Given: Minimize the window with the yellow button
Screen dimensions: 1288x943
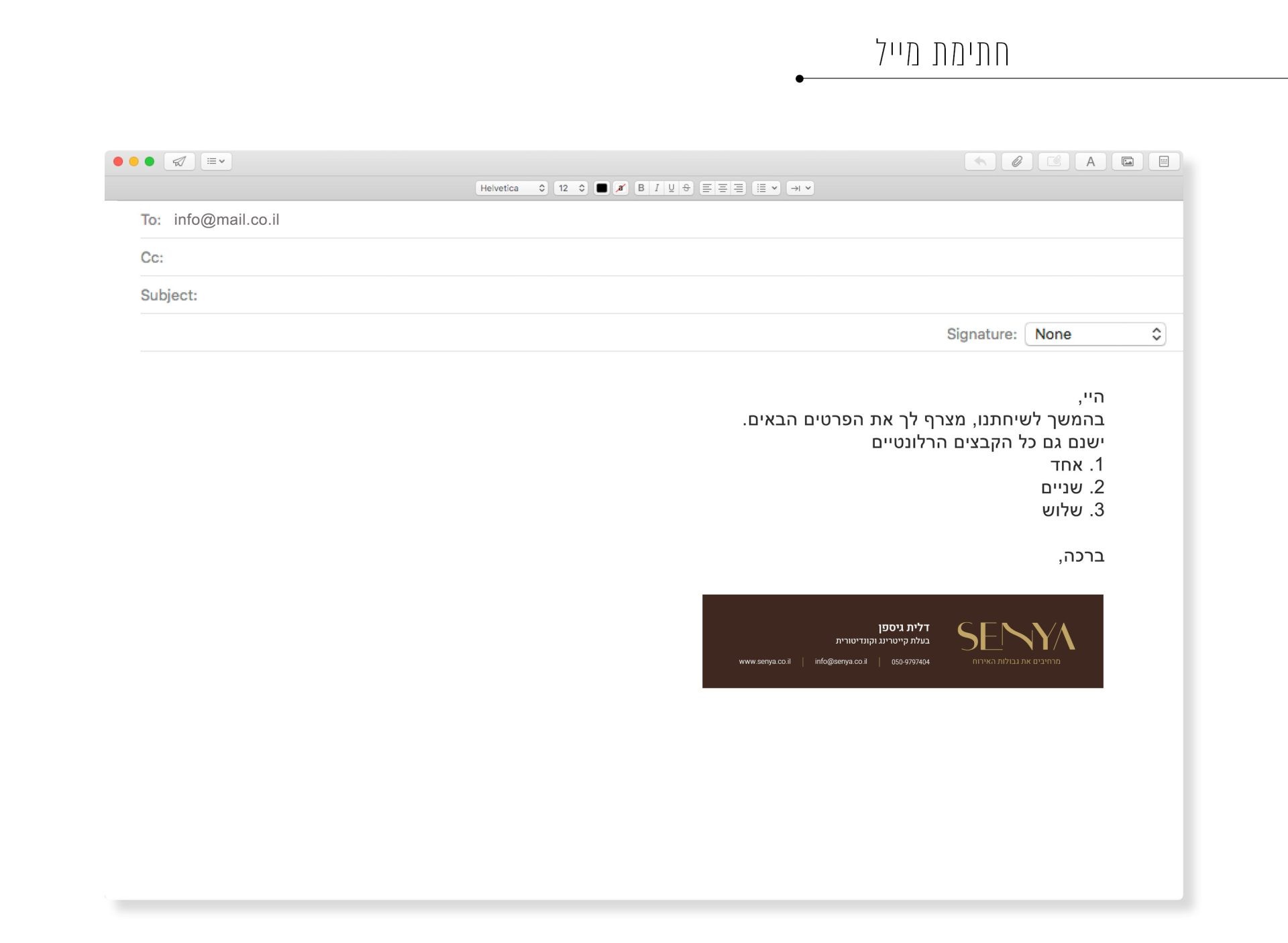Looking at the screenshot, I should 133,161.
